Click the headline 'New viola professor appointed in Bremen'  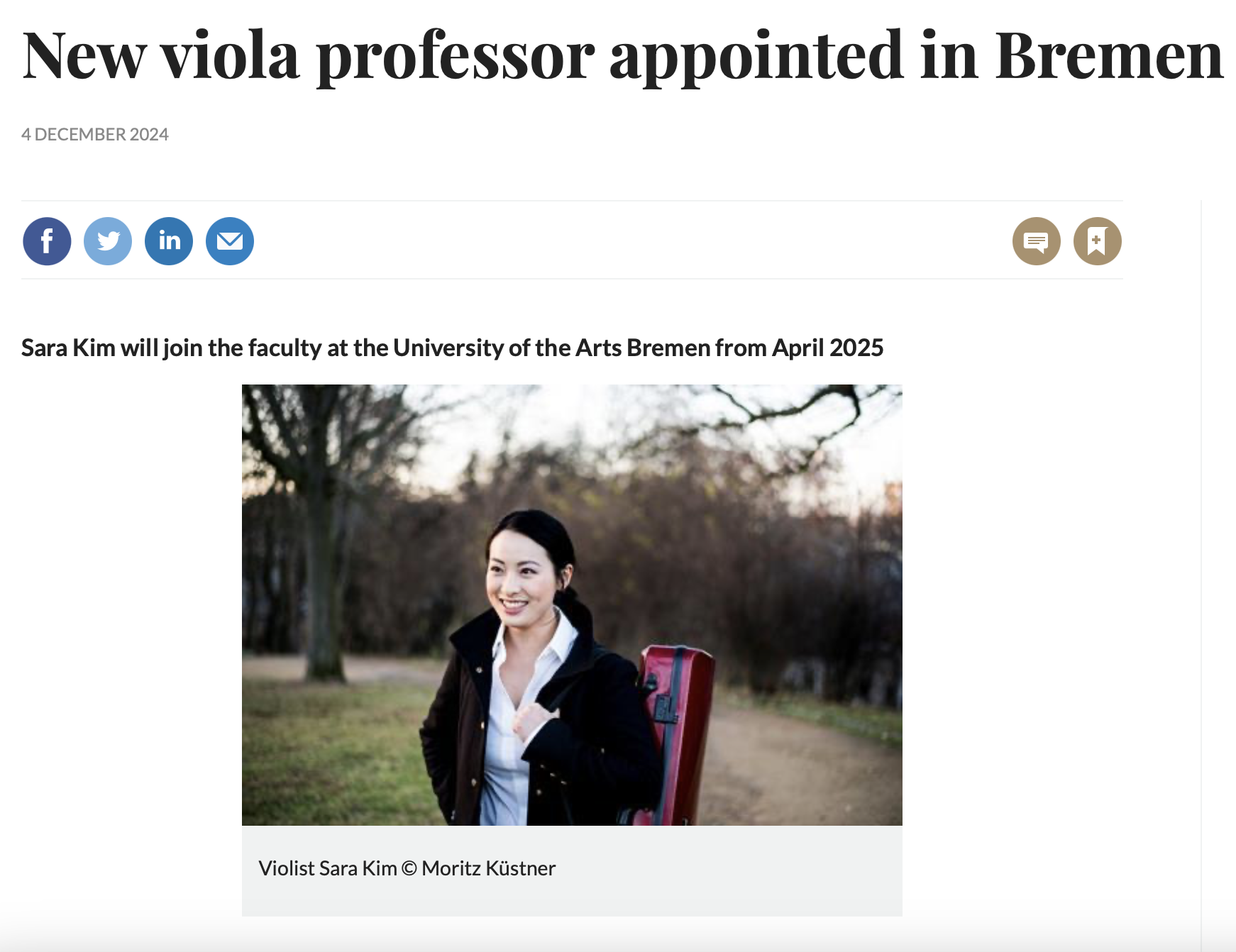pos(622,55)
